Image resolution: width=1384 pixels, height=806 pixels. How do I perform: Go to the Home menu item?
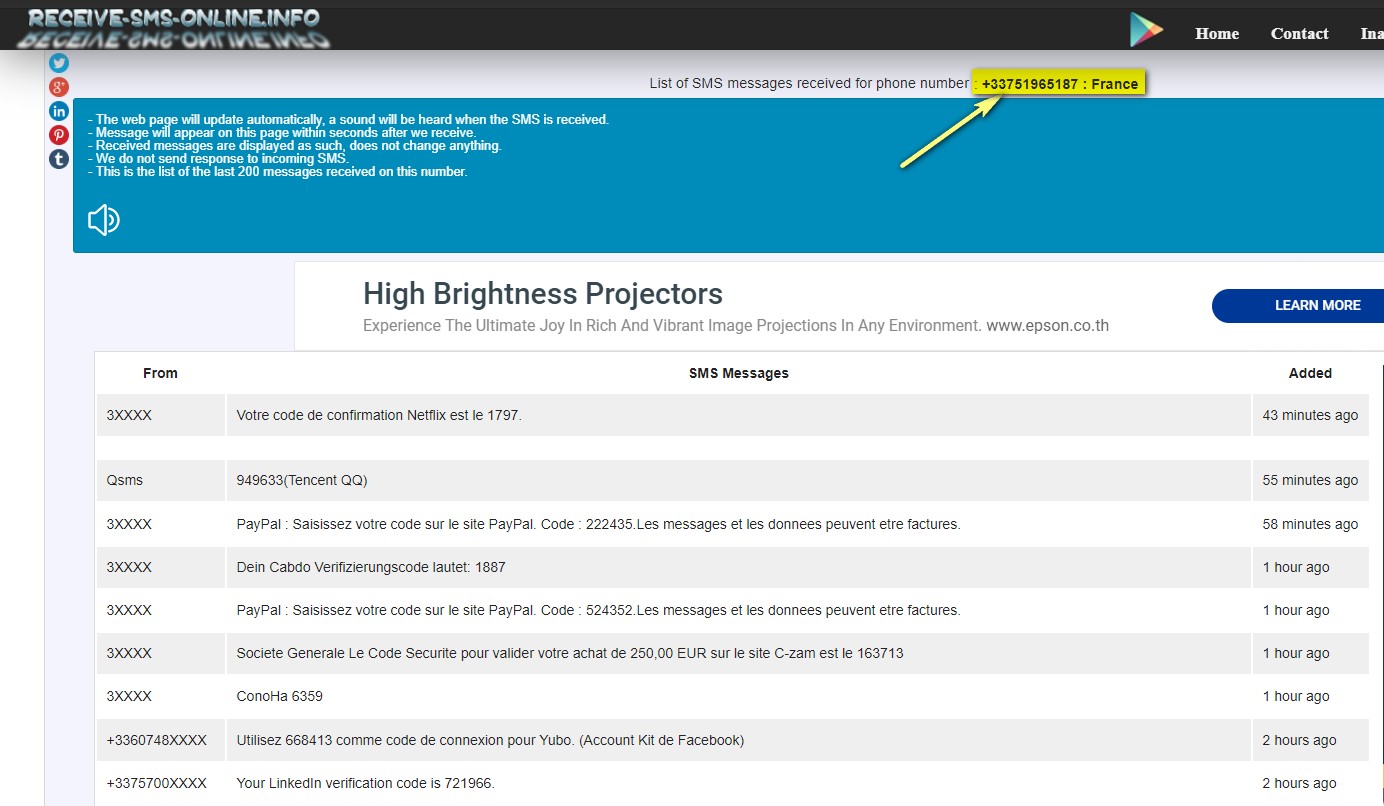pyautogui.click(x=1217, y=33)
